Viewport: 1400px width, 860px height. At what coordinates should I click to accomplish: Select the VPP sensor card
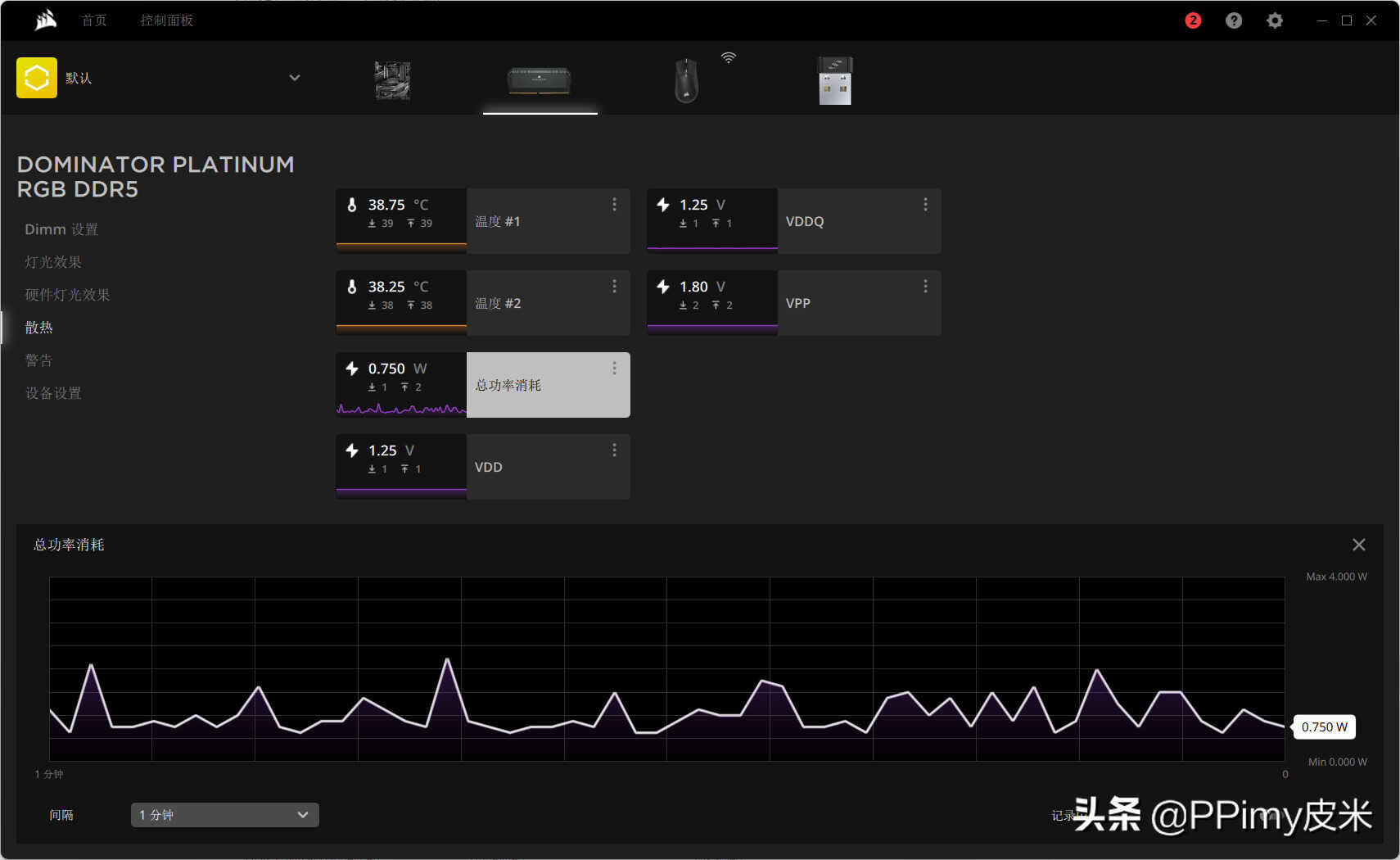coord(794,303)
